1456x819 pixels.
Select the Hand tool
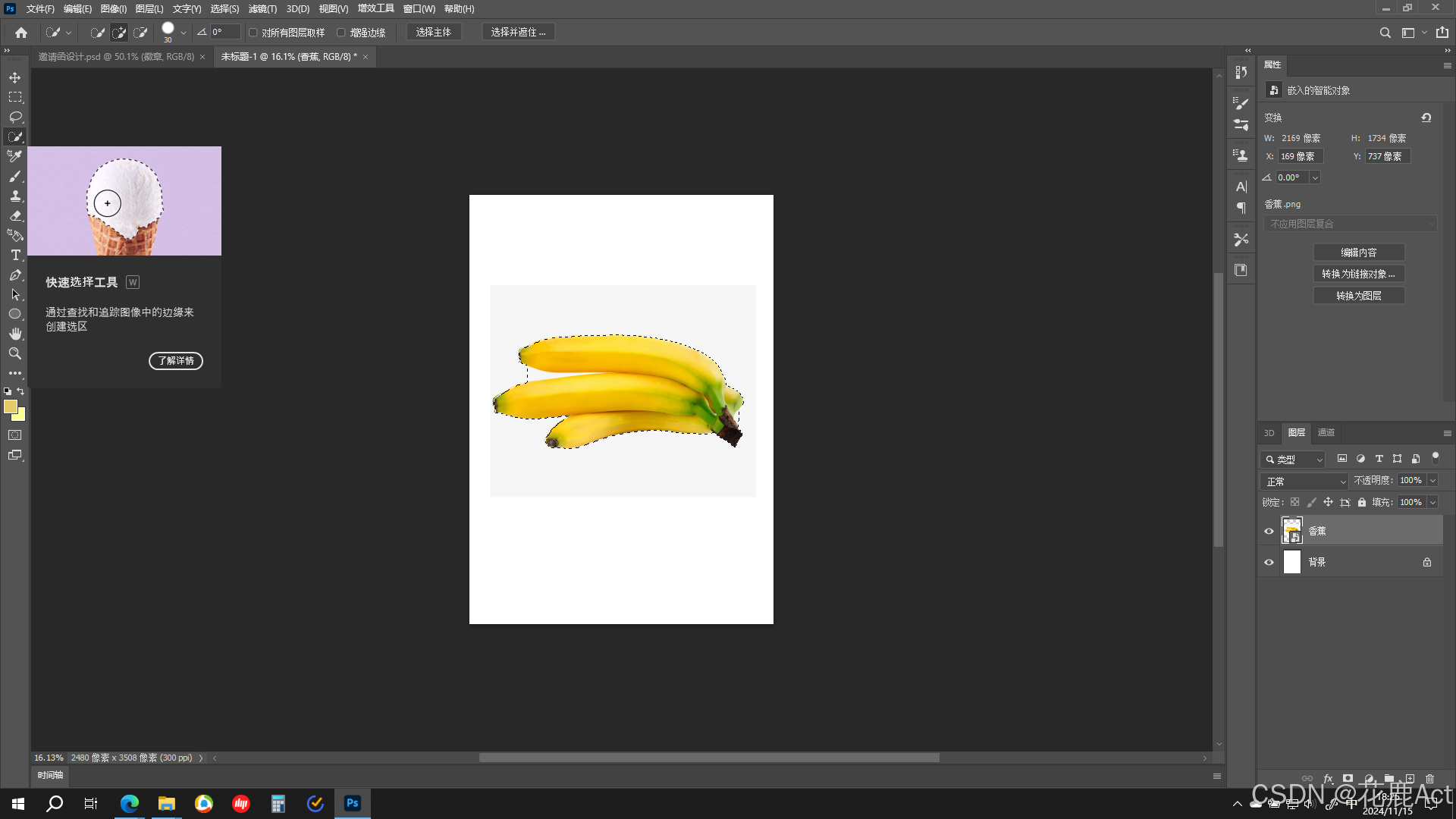[x=14, y=334]
